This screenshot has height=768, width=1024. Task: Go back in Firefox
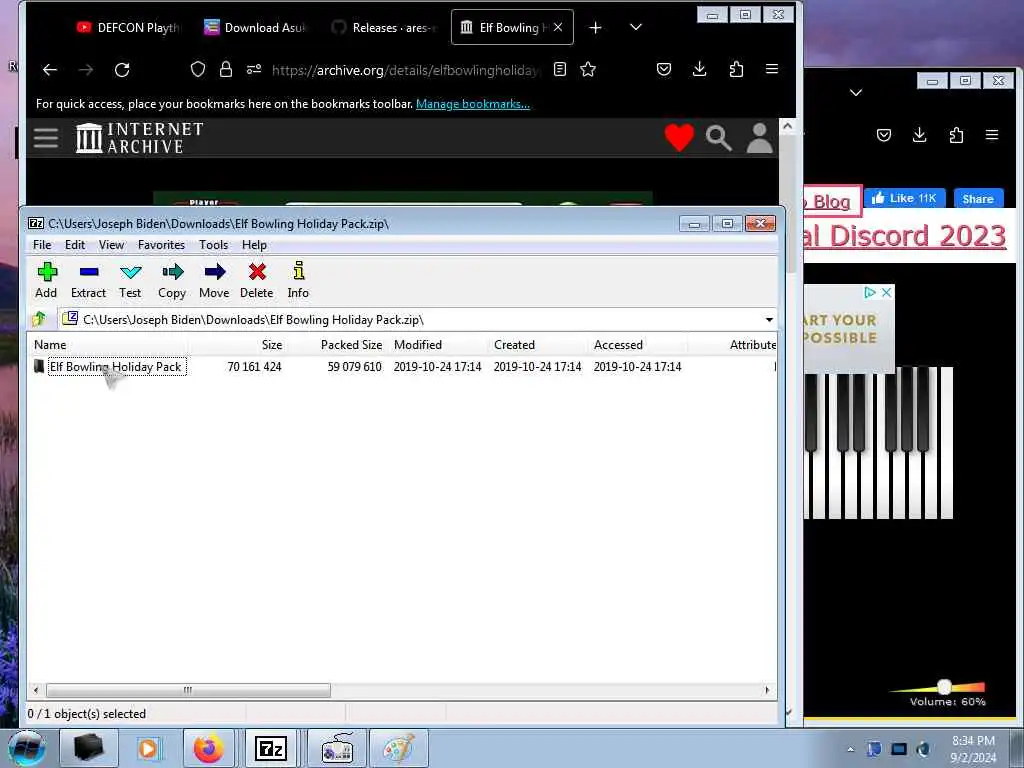pyautogui.click(x=50, y=70)
